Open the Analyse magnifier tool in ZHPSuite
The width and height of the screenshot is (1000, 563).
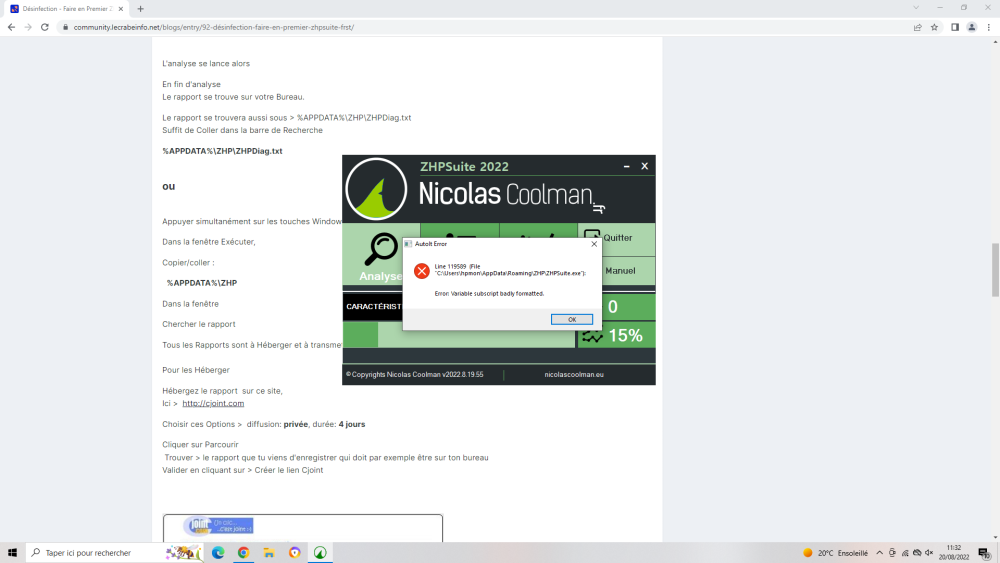point(381,255)
